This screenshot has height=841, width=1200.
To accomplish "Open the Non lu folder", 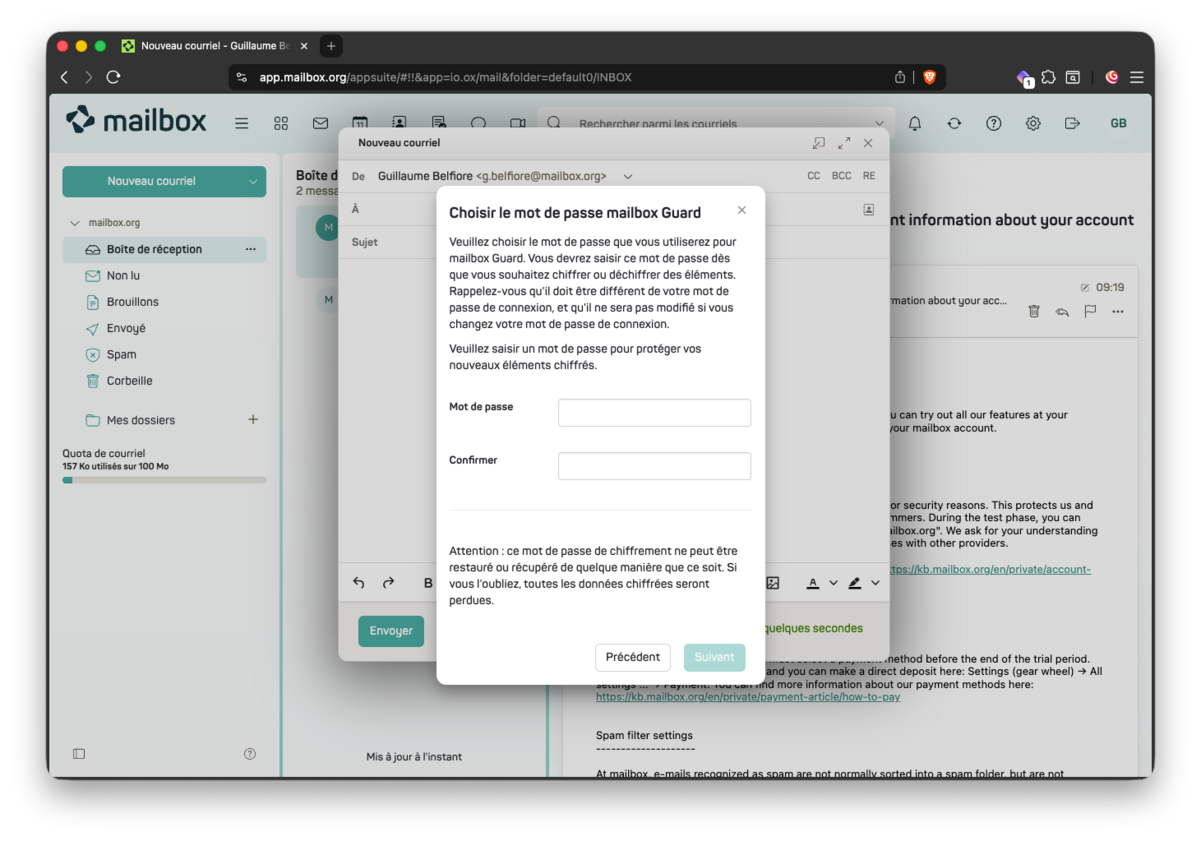I will click(164, 276).
